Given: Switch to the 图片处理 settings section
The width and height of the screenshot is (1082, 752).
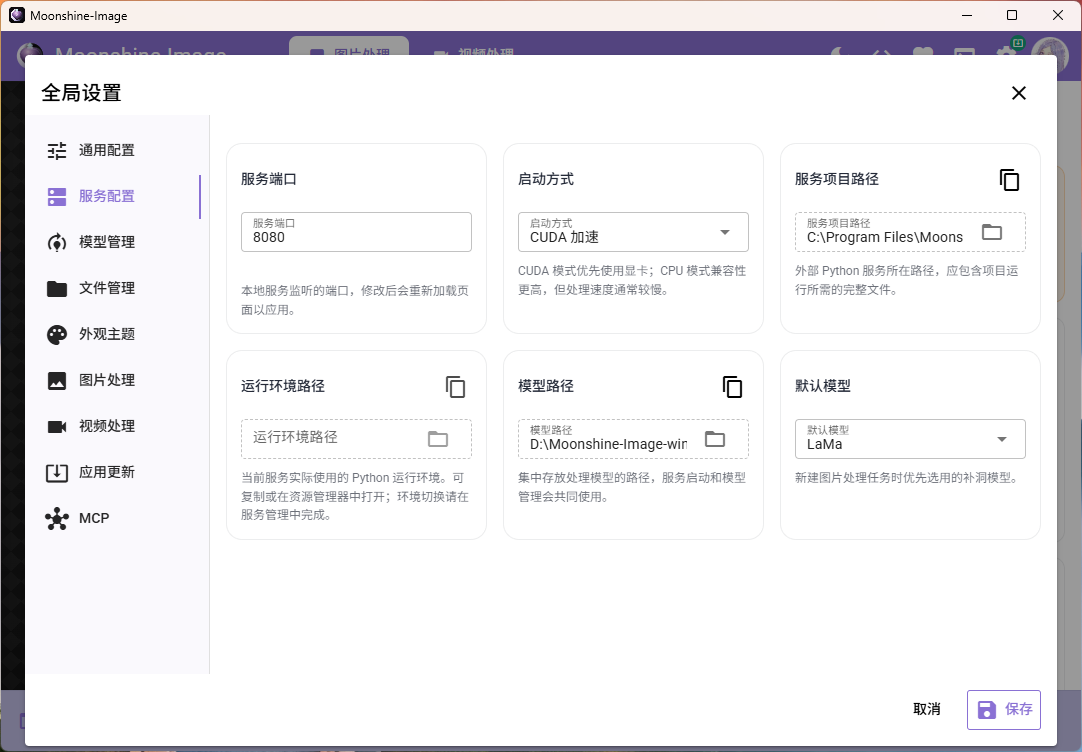Looking at the screenshot, I should pyautogui.click(x=115, y=380).
